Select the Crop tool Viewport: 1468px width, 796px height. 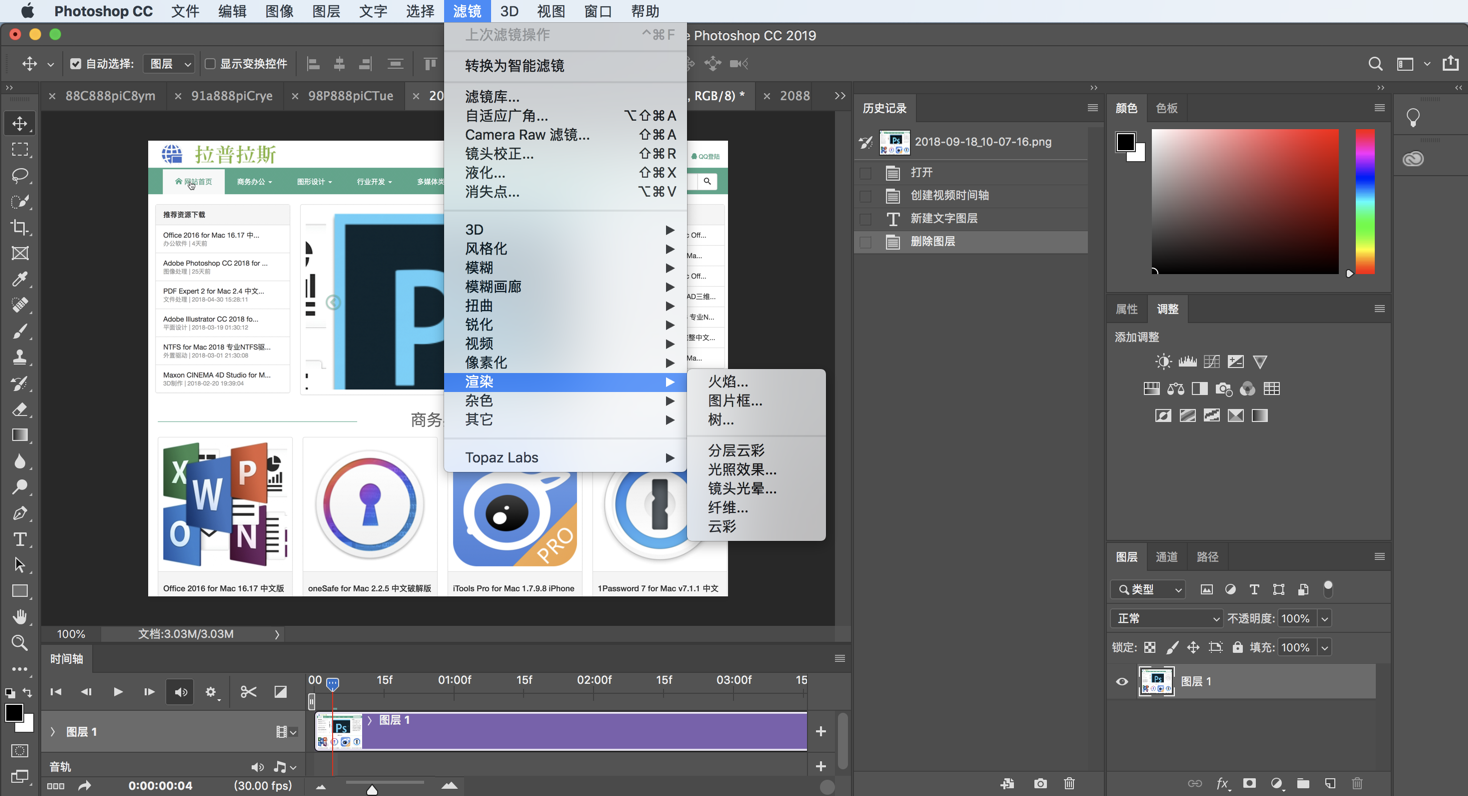(20, 228)
